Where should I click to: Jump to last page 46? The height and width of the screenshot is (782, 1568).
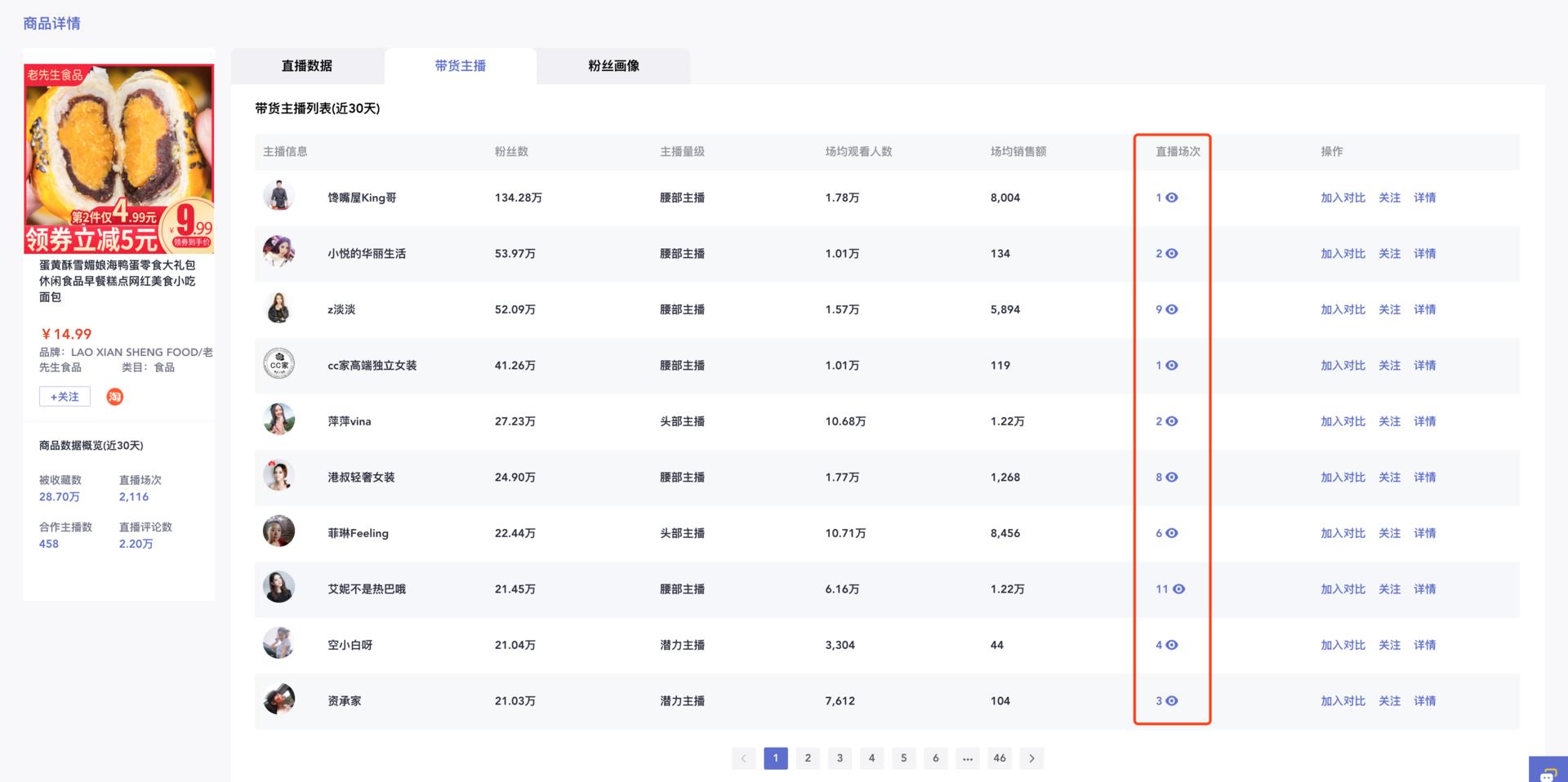click(1000, 758)
